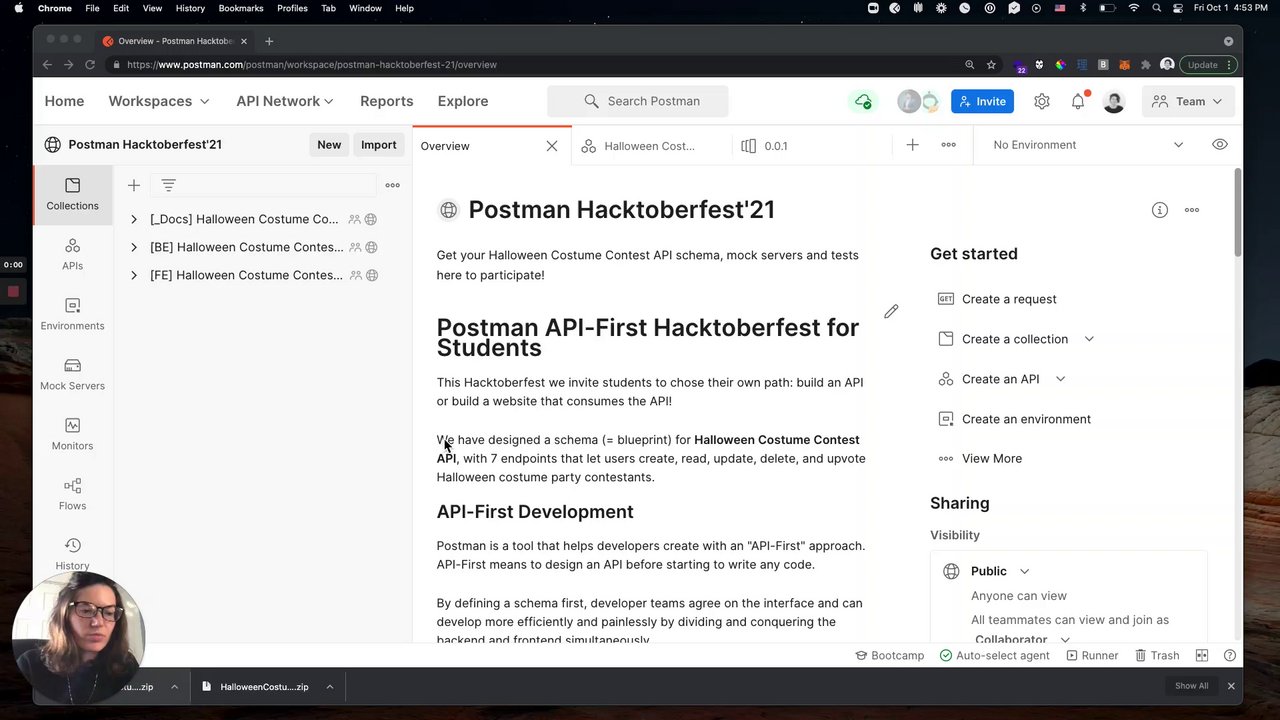Click the workspace team member avatars
The width and height of the screenshot is (1280, 720).
[x=918, y=101]
